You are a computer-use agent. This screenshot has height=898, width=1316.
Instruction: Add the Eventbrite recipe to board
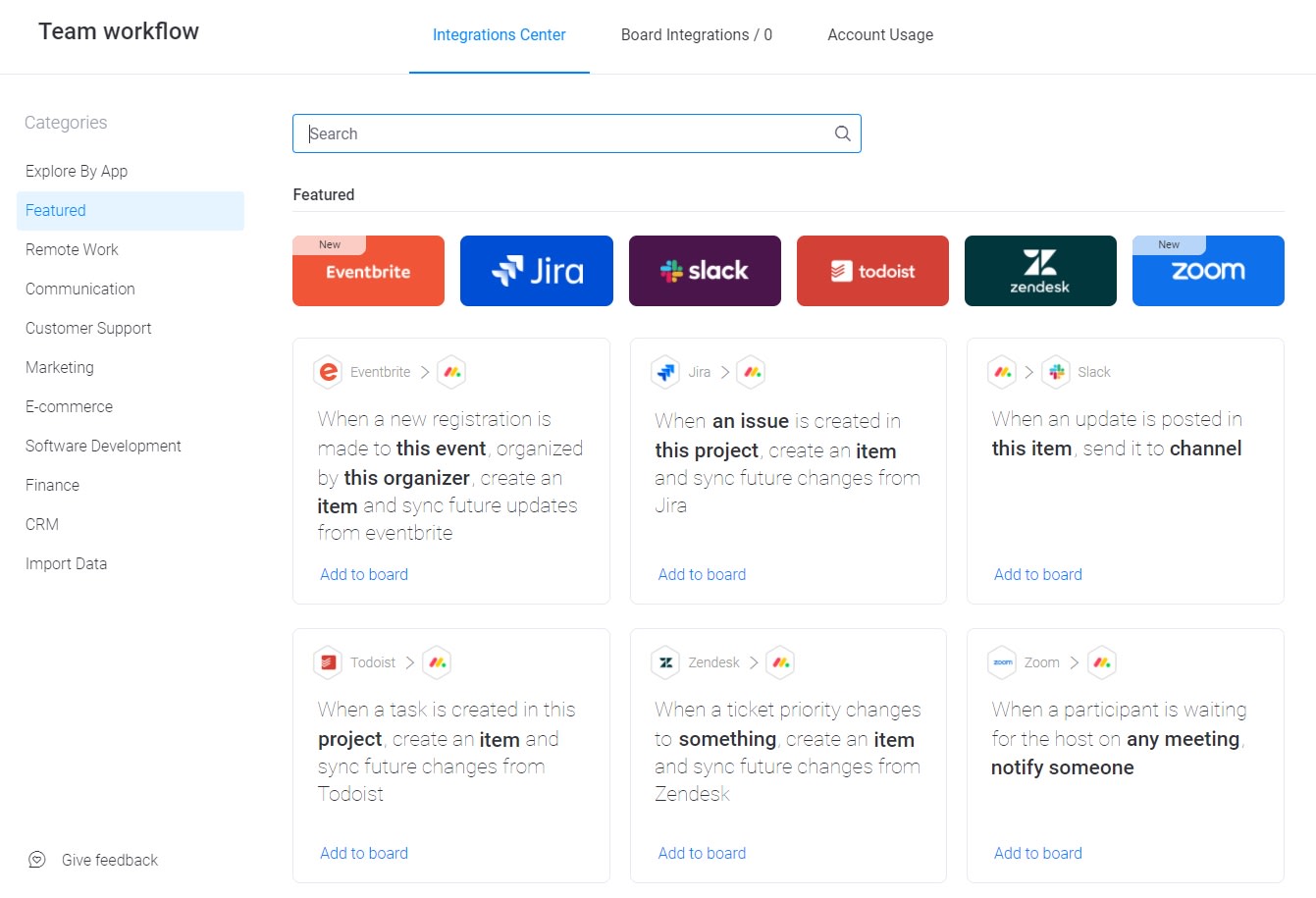[364, 574]
